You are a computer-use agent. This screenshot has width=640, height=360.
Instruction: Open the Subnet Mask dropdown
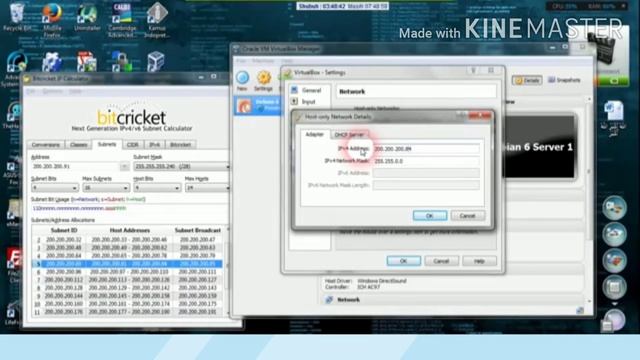click(182, 167)
